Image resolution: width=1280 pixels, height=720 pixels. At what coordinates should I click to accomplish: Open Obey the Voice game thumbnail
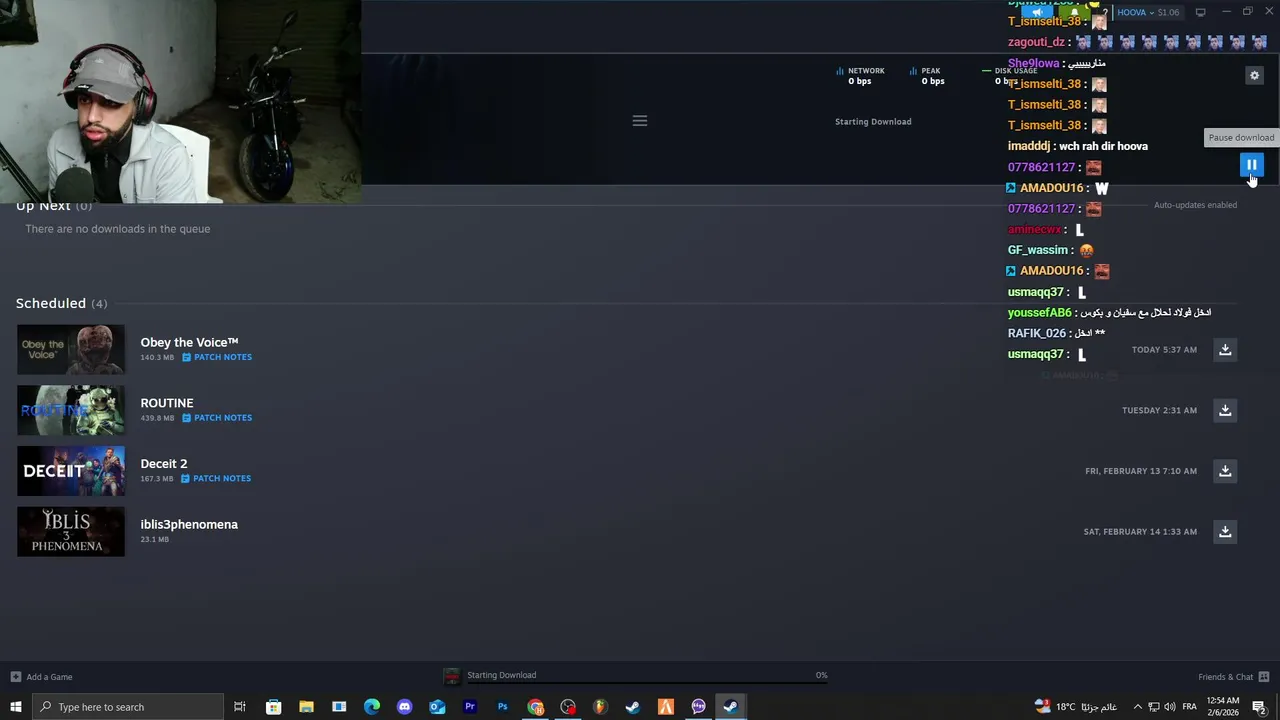[71, 350]
